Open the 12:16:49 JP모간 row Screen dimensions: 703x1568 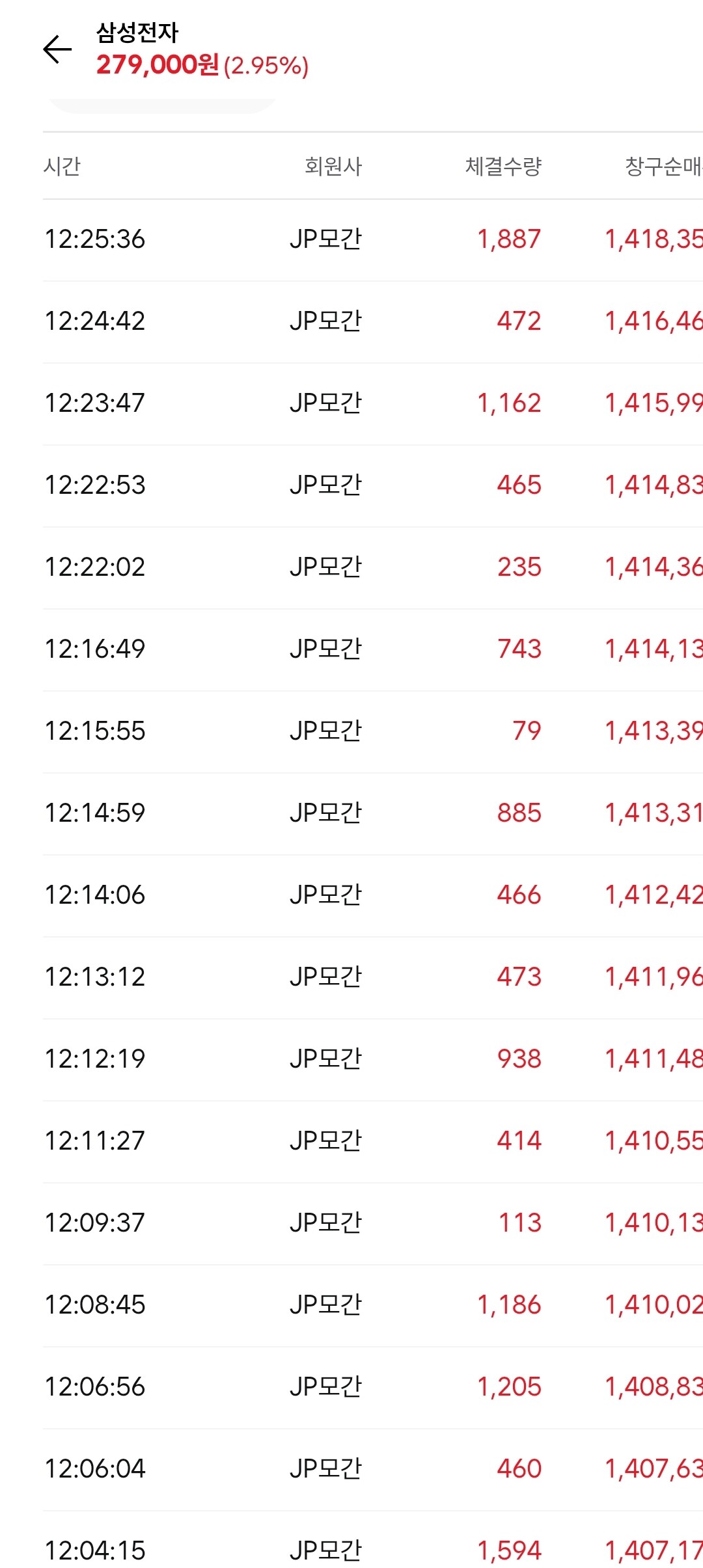(x=373, y=649)
